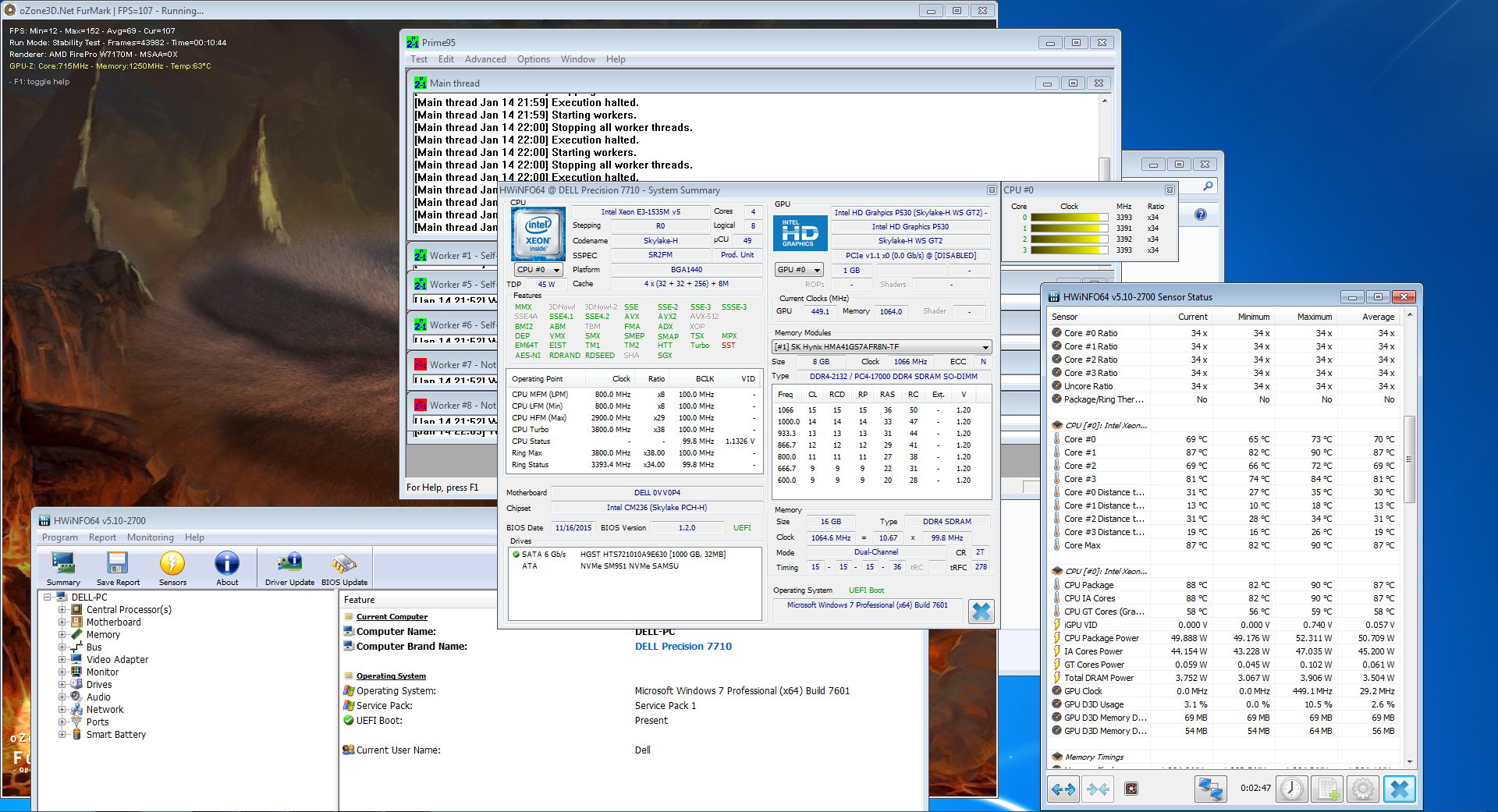This screenshot has width=1498, height=812.
Task: Expand the Central Processor(s) tree node
Action: pos(62,610)
